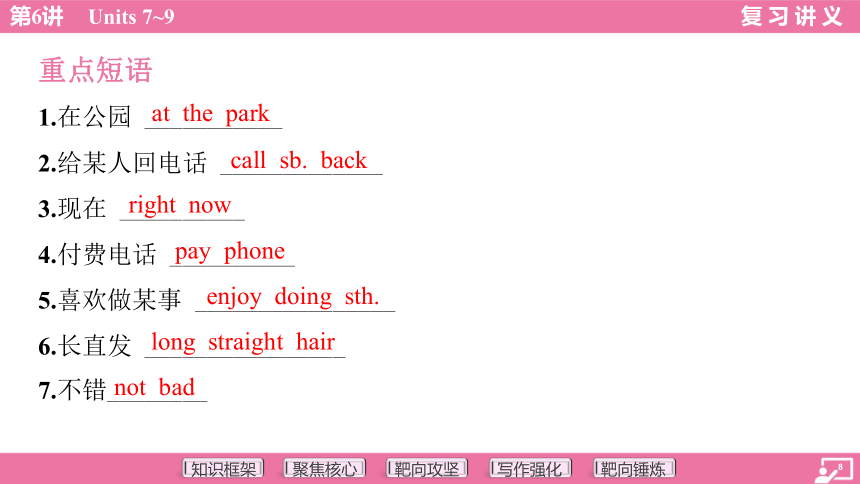Viewport: 860px width, 484px height.
Task: Open the 写作强化 navigation button
Action: pyautogui.click(x=530, y=469)
